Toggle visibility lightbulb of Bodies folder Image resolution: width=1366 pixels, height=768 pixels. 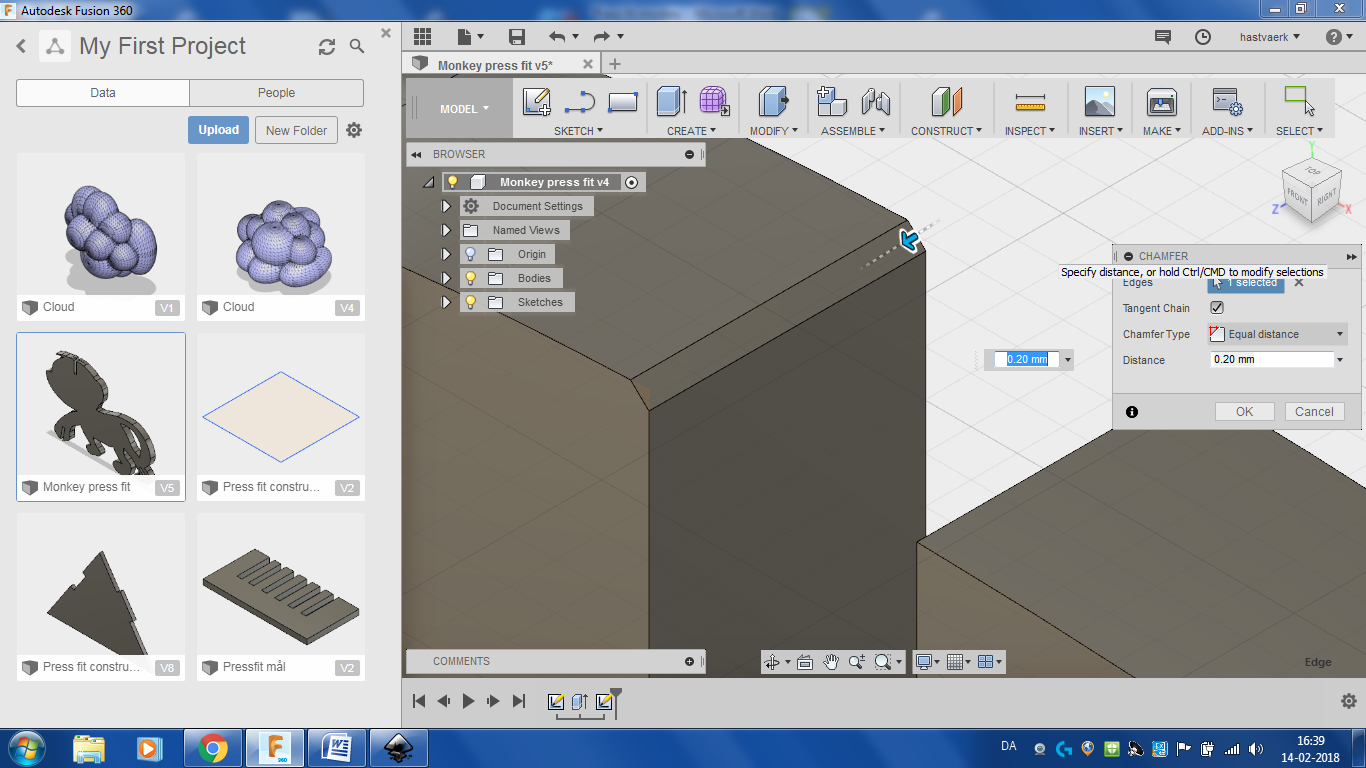[470, 278]
